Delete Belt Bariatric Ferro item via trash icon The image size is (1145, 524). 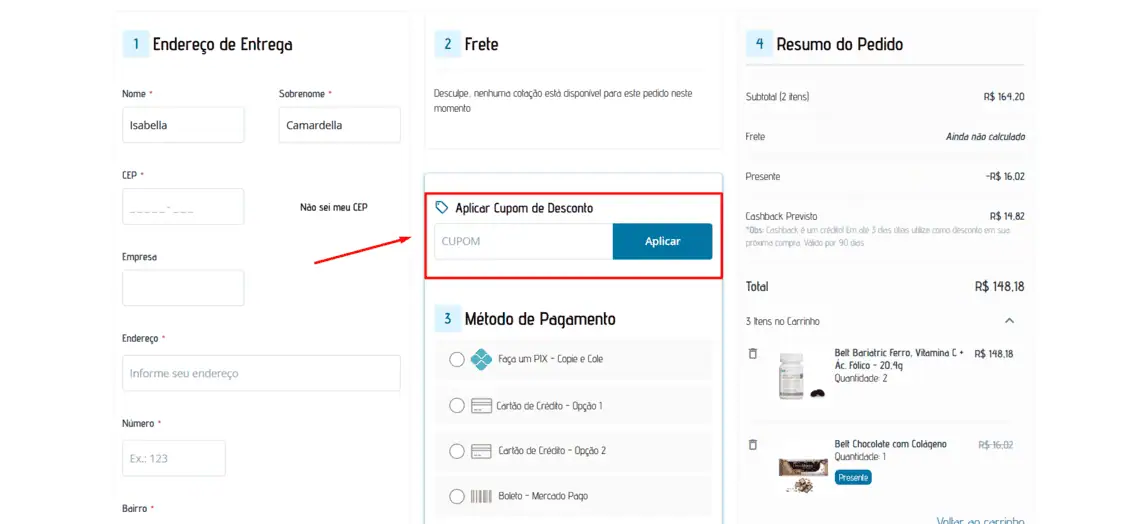(753, 353)
